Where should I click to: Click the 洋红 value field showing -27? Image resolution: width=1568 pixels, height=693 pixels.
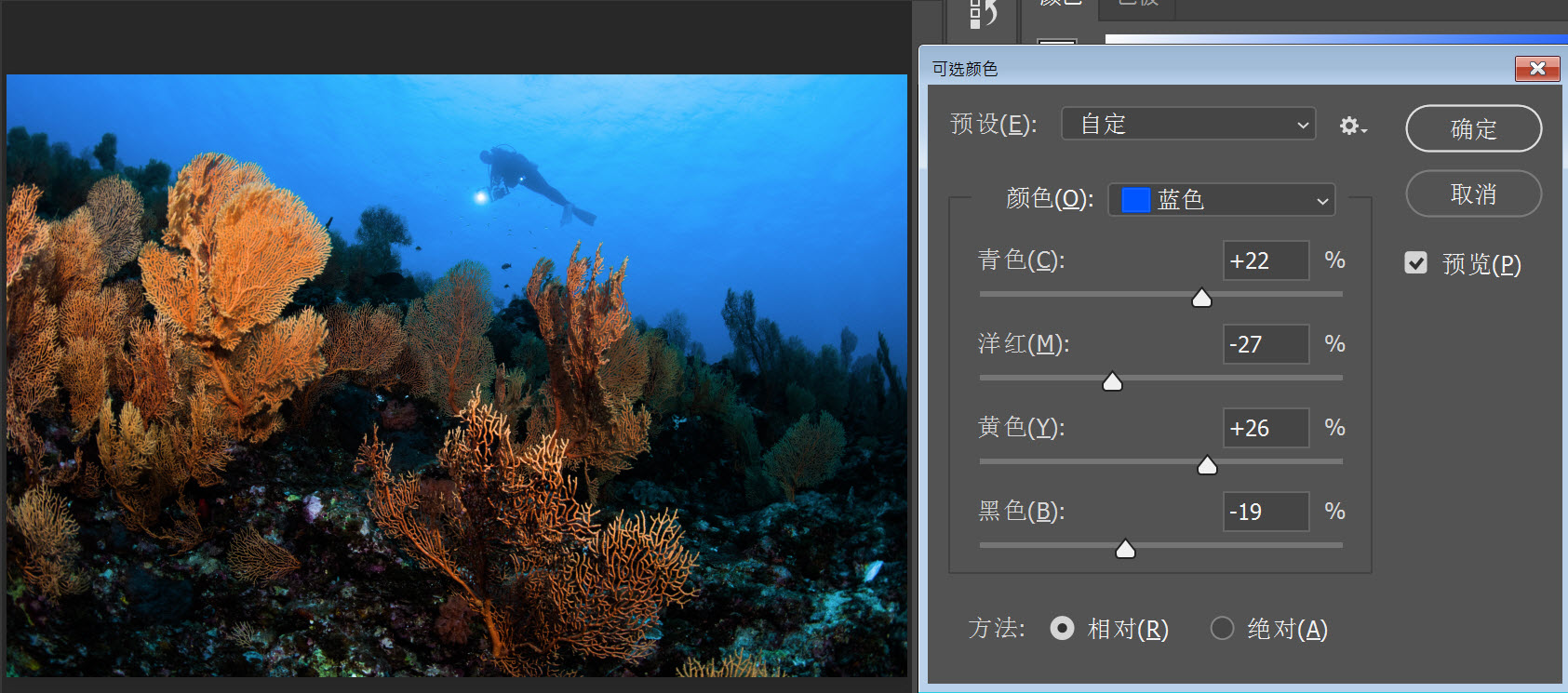(1265, 344)
